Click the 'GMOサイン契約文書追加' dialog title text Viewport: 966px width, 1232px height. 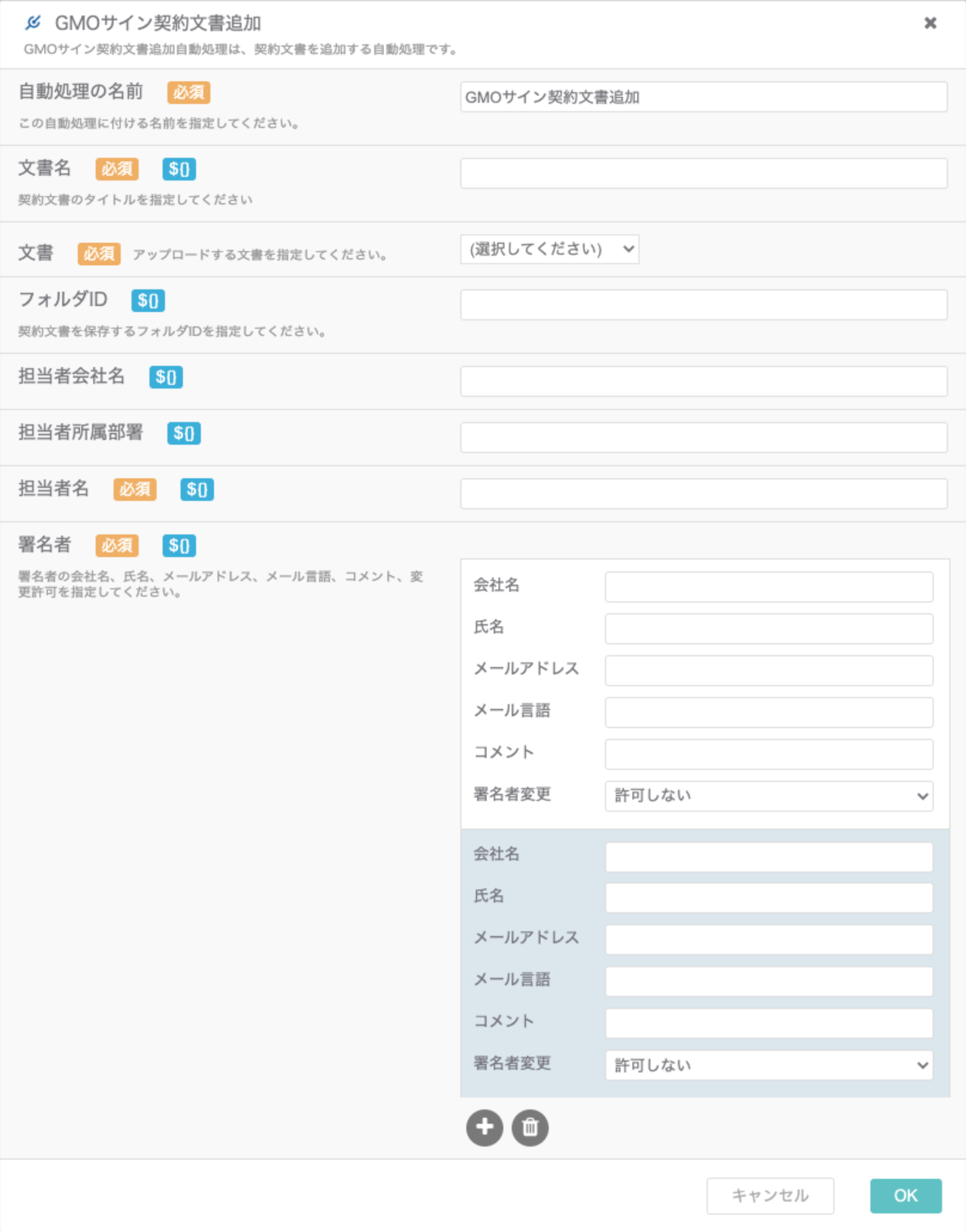(x=158, y=23)
